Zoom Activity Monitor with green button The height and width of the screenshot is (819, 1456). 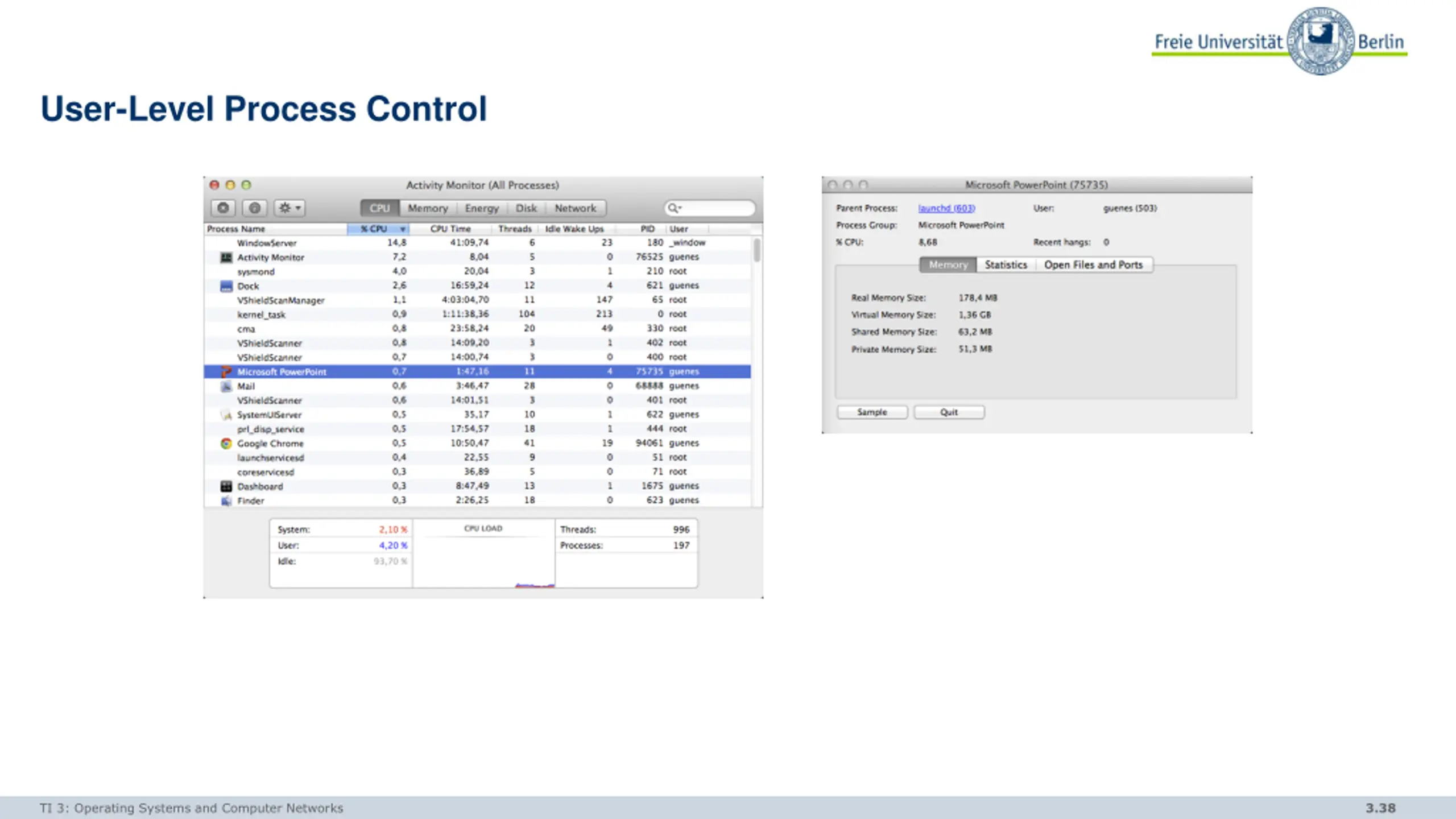tap(246, 185)
